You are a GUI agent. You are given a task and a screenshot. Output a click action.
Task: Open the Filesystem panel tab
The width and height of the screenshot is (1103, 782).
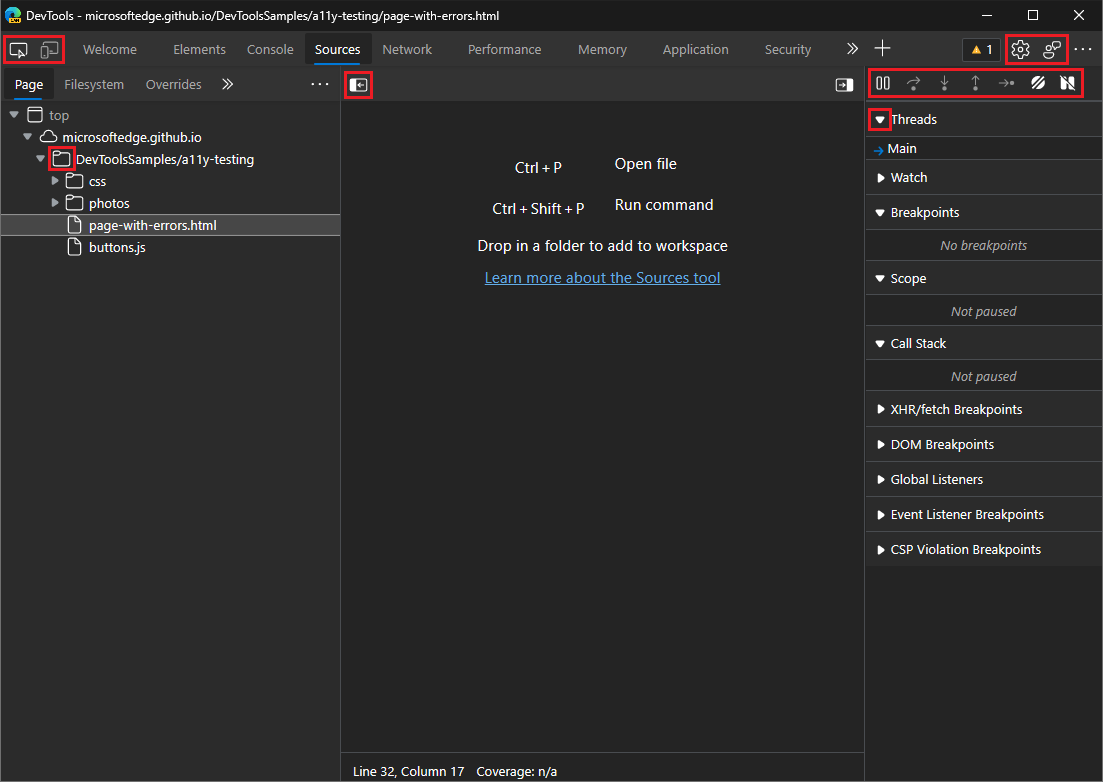(93, 84)
